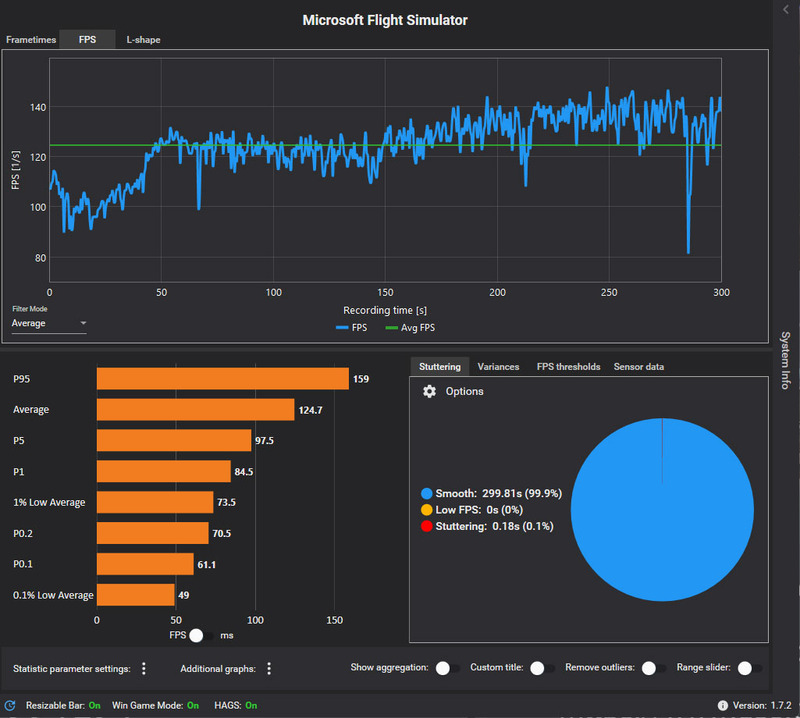
Task: Click the info icon next to Version
Action: point(722,705)
